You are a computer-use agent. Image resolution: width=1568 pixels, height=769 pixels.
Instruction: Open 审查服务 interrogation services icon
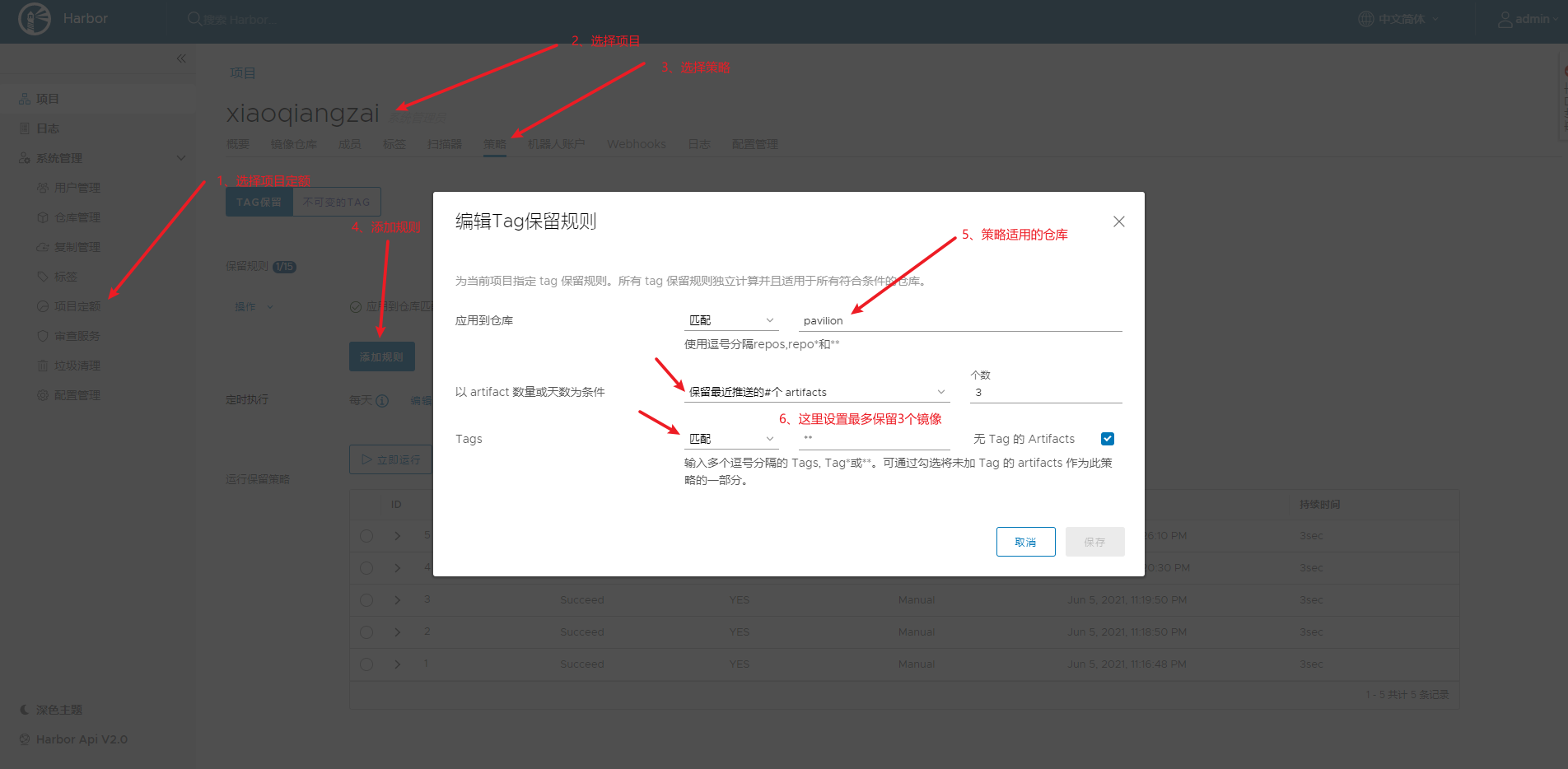(43, 336)
